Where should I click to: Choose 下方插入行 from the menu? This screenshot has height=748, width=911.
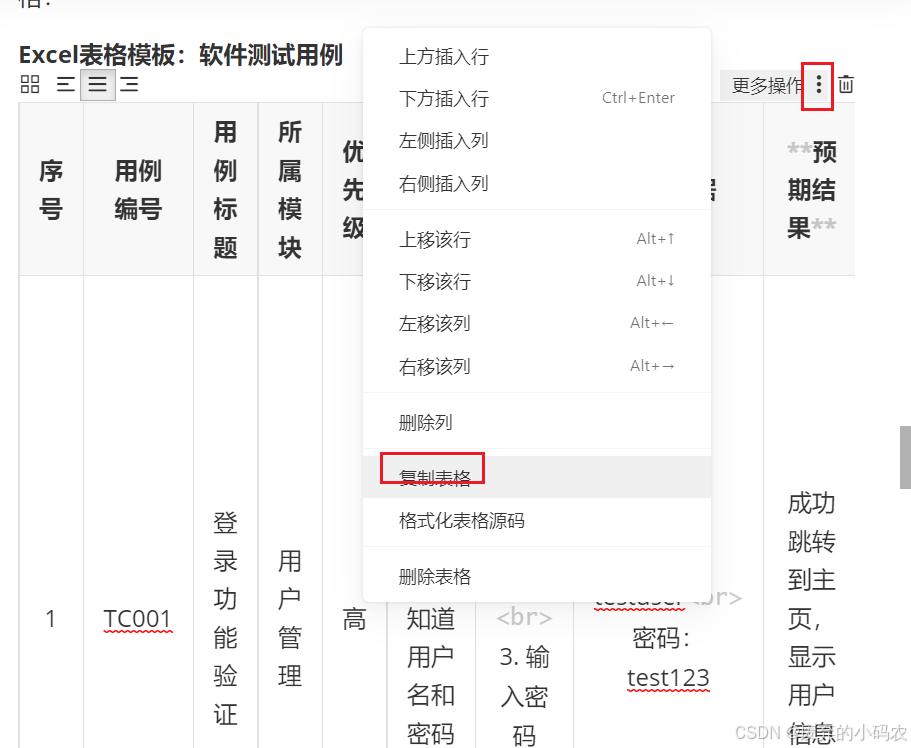point(537,99)
